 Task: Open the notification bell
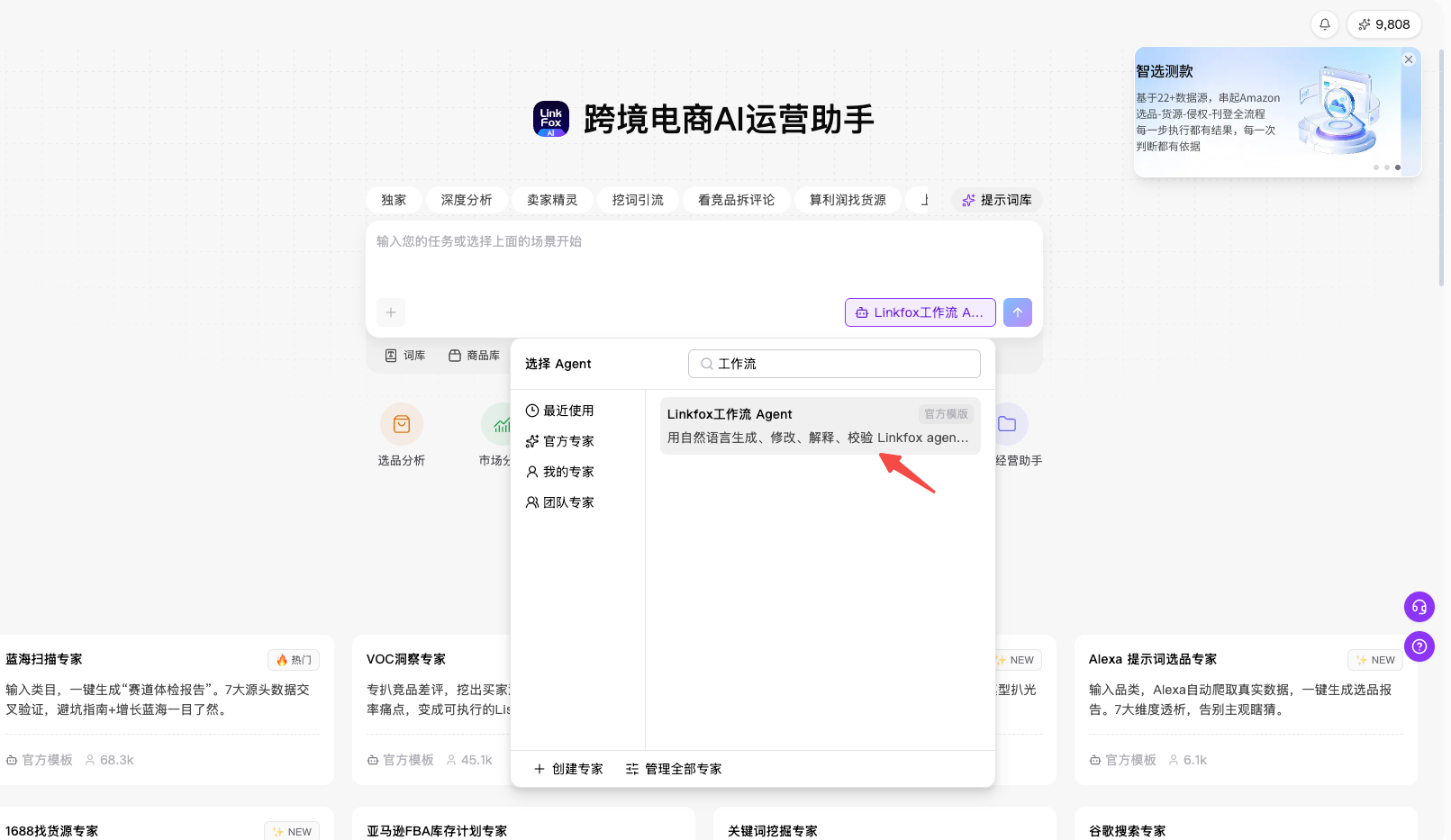[1325, 24]
